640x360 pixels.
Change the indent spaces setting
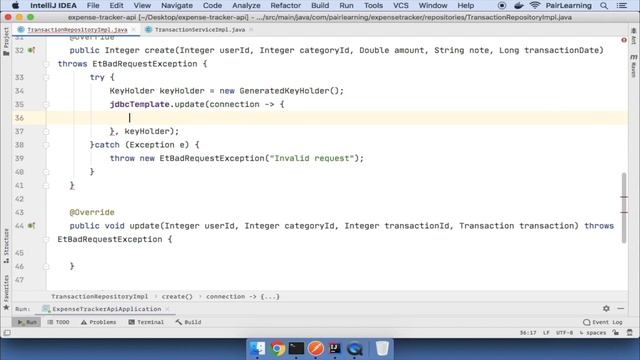click(x=593, y=333)
